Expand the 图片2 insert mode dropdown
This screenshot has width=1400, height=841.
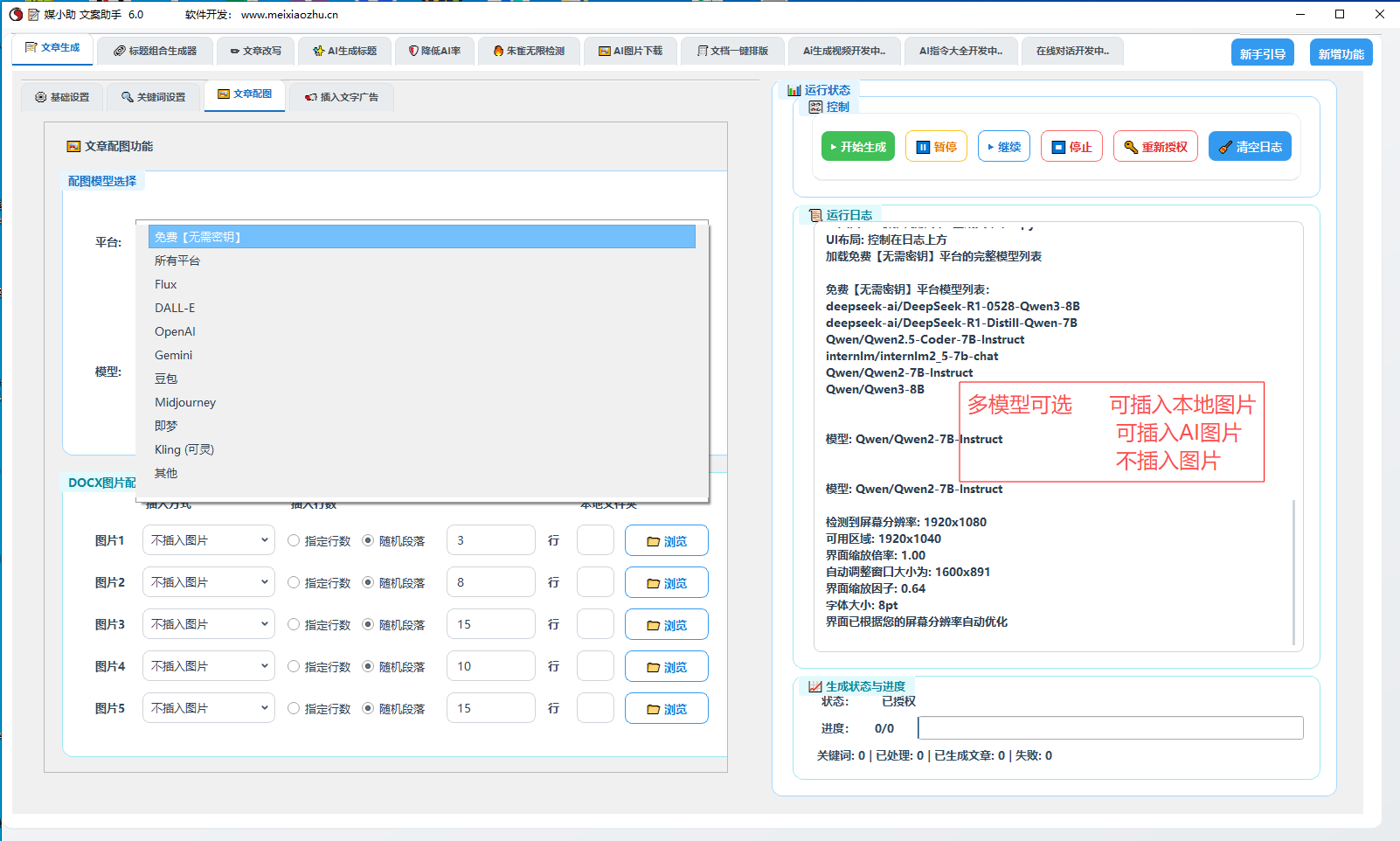click(208, 583)
